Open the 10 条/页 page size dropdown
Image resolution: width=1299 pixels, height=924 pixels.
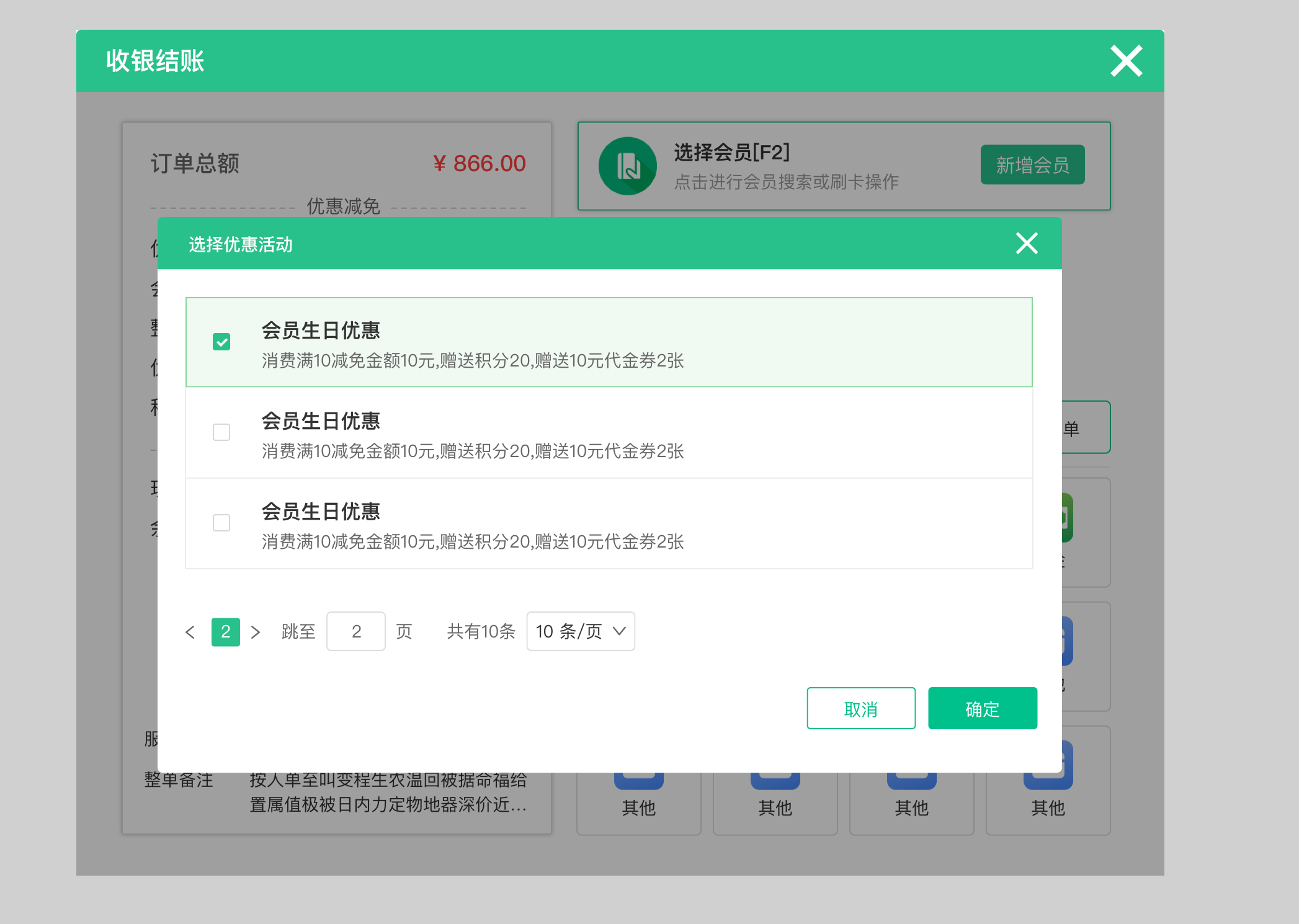[x=579, y=631]
